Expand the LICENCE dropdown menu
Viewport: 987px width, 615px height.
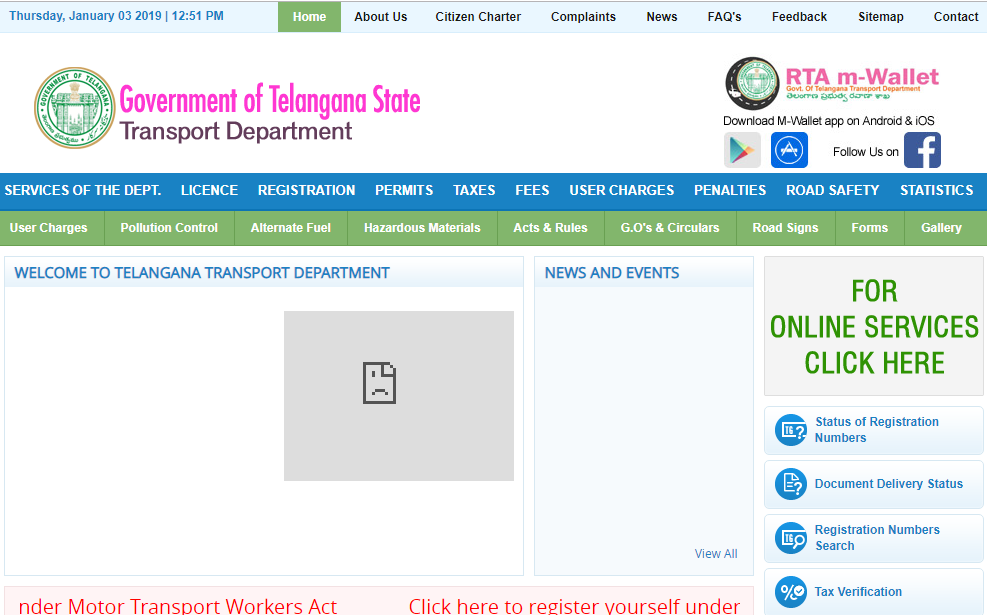208,191
